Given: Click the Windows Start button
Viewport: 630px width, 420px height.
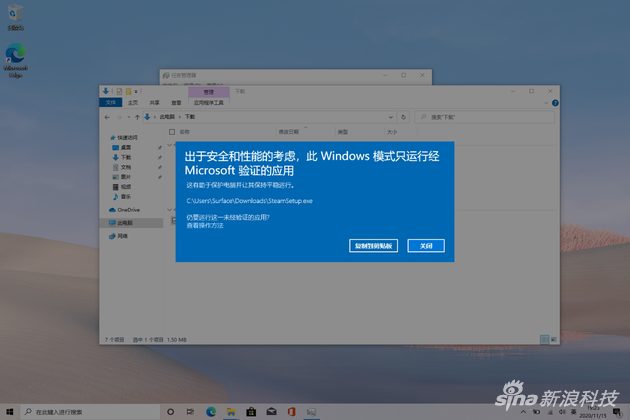Looking at the screenshot, I should [10, 412].
